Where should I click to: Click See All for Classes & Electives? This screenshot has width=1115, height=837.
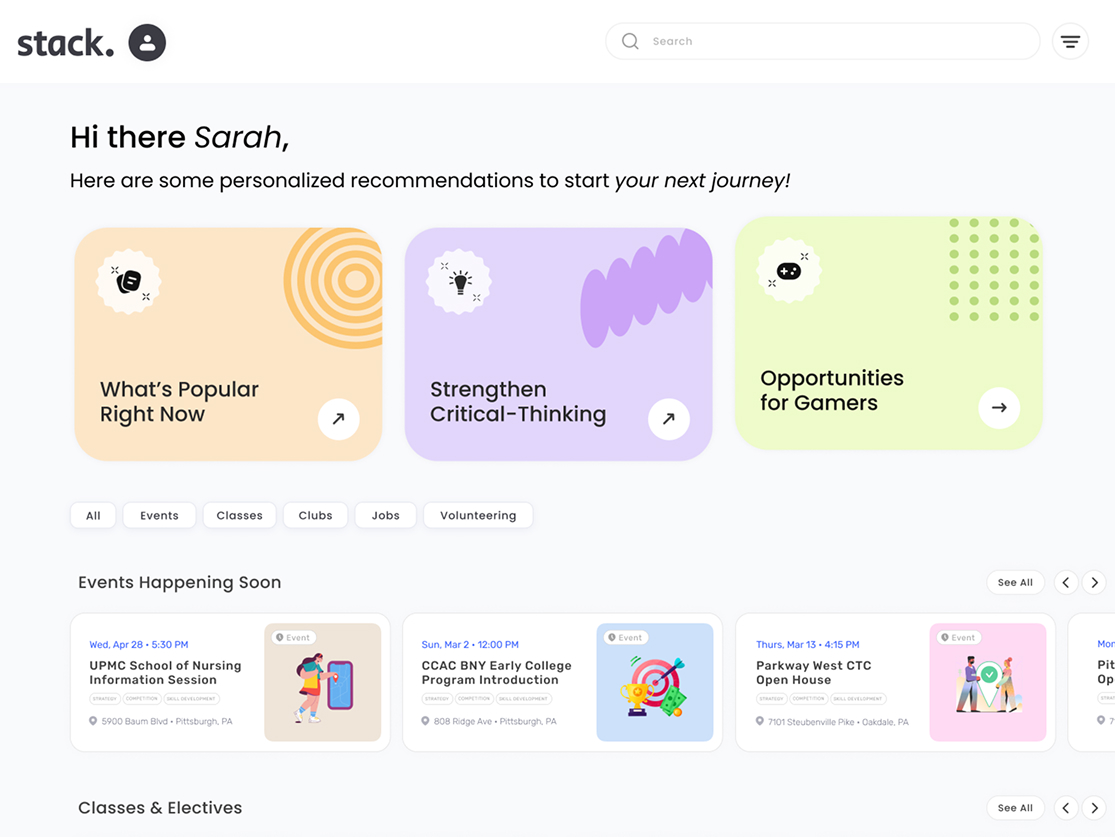(x=1014, y=808)
